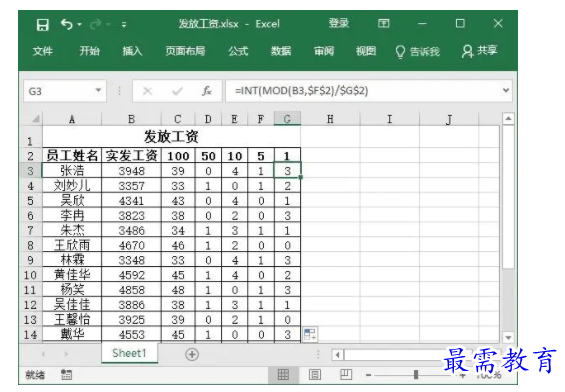Click the Redo arrow icon
This screenshot has height=392, width=565.
[x=96, y=24]
